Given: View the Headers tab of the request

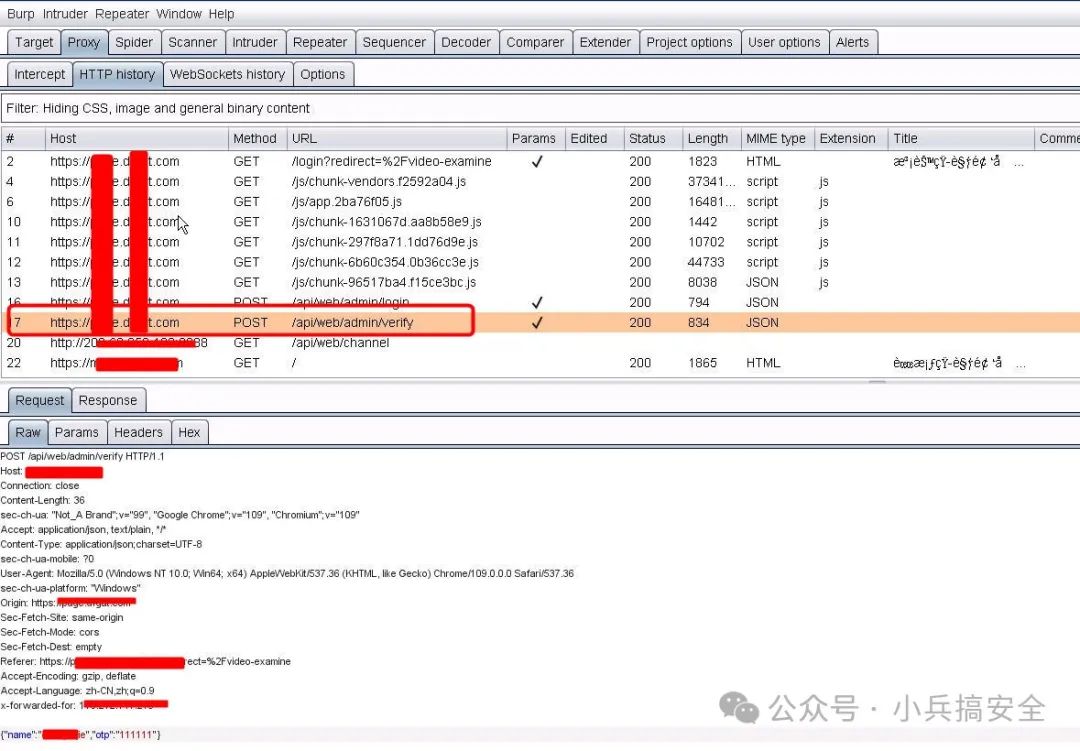Looking at the screenshot, I should [x=138, y=432].
